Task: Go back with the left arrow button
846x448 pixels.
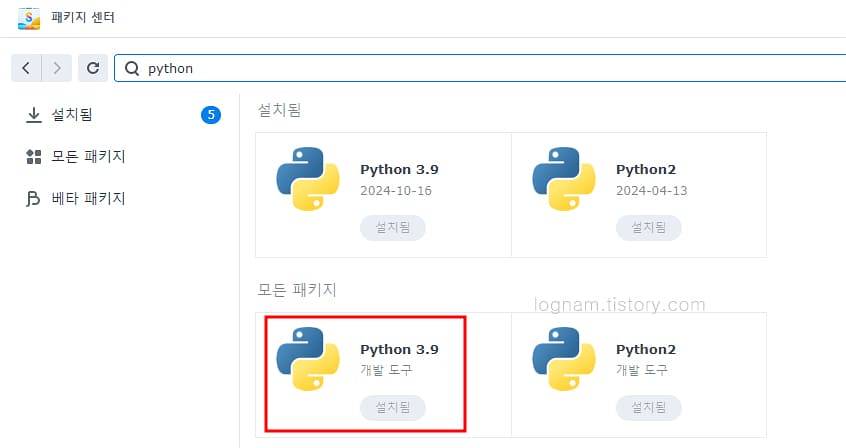Action: (x=26, y=68)
